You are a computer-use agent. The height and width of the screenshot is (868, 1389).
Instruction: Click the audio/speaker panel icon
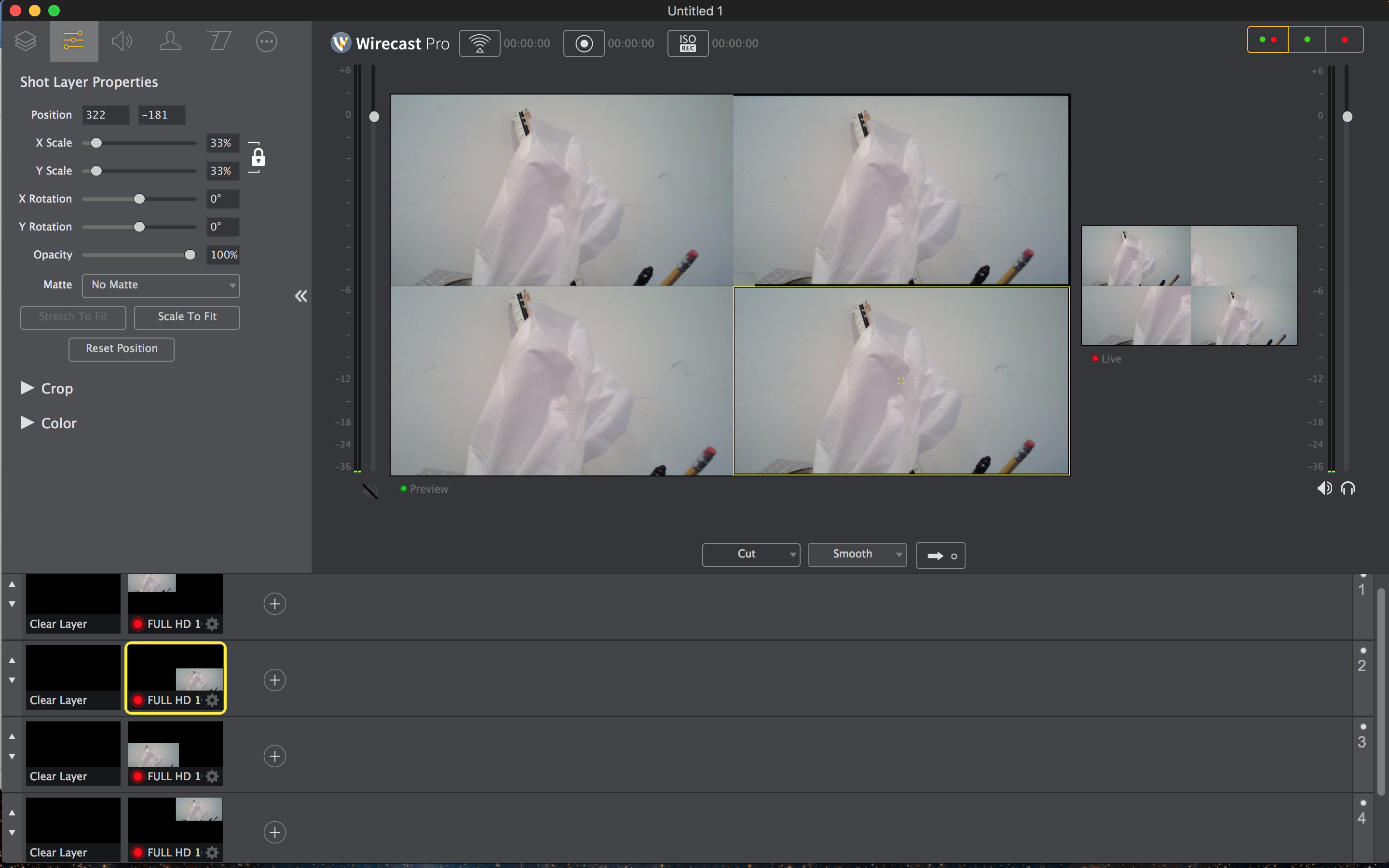(122, 41)
